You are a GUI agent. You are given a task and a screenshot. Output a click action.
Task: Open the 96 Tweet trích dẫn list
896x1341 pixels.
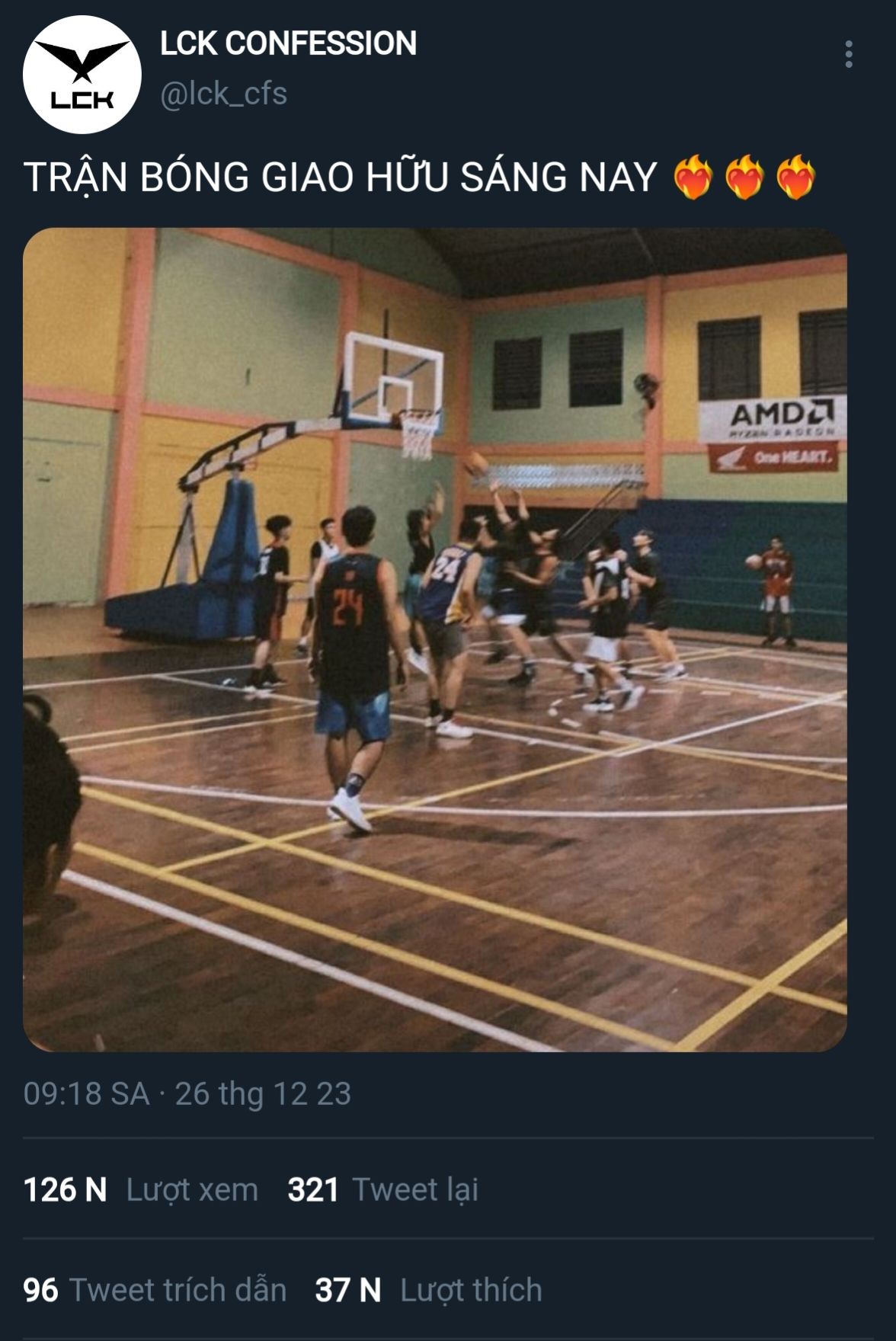pos(155,1290)
